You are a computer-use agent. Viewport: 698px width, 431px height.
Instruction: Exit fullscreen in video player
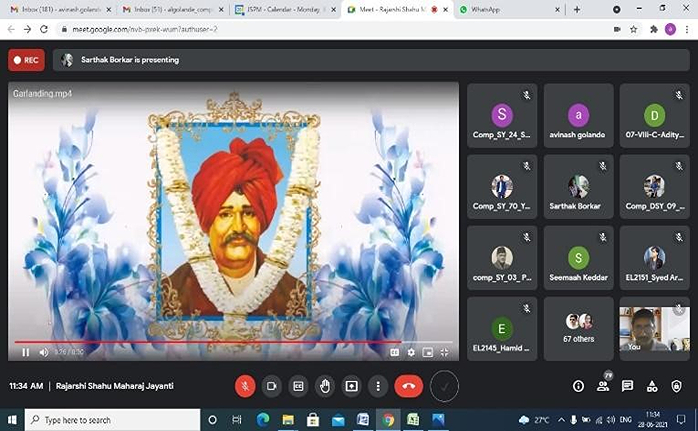coord(444,352)
